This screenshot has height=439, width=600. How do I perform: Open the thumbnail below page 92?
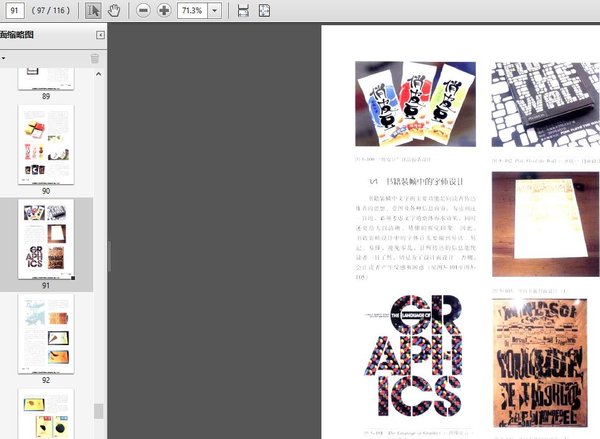[x=46, y=414]
